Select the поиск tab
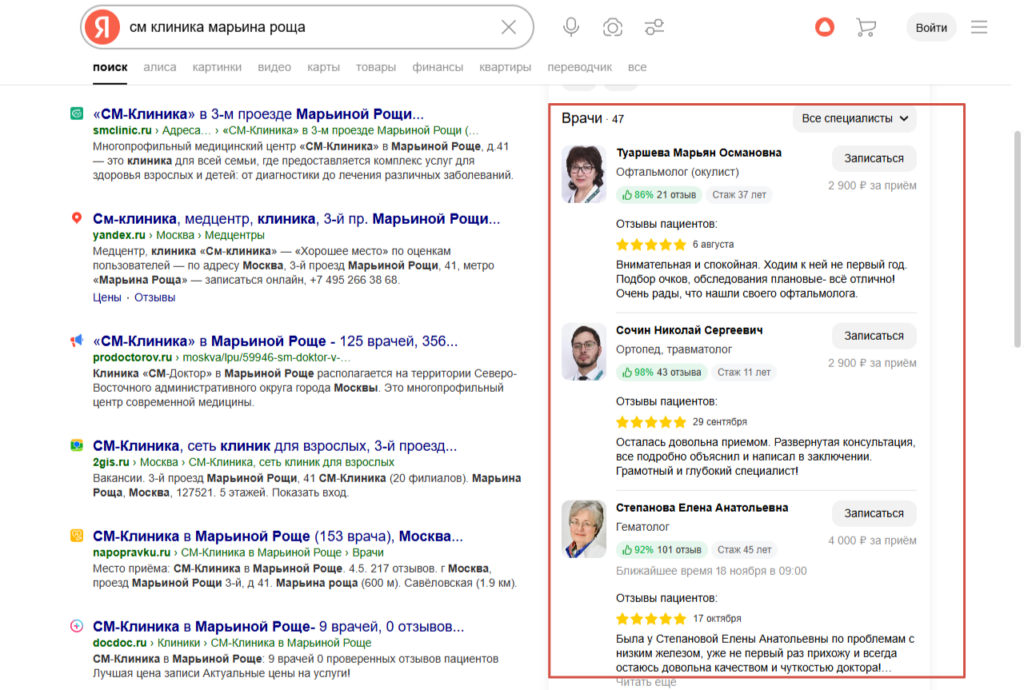The height and width of the screenshot is (690, 1024). click(x=110, y=67)
